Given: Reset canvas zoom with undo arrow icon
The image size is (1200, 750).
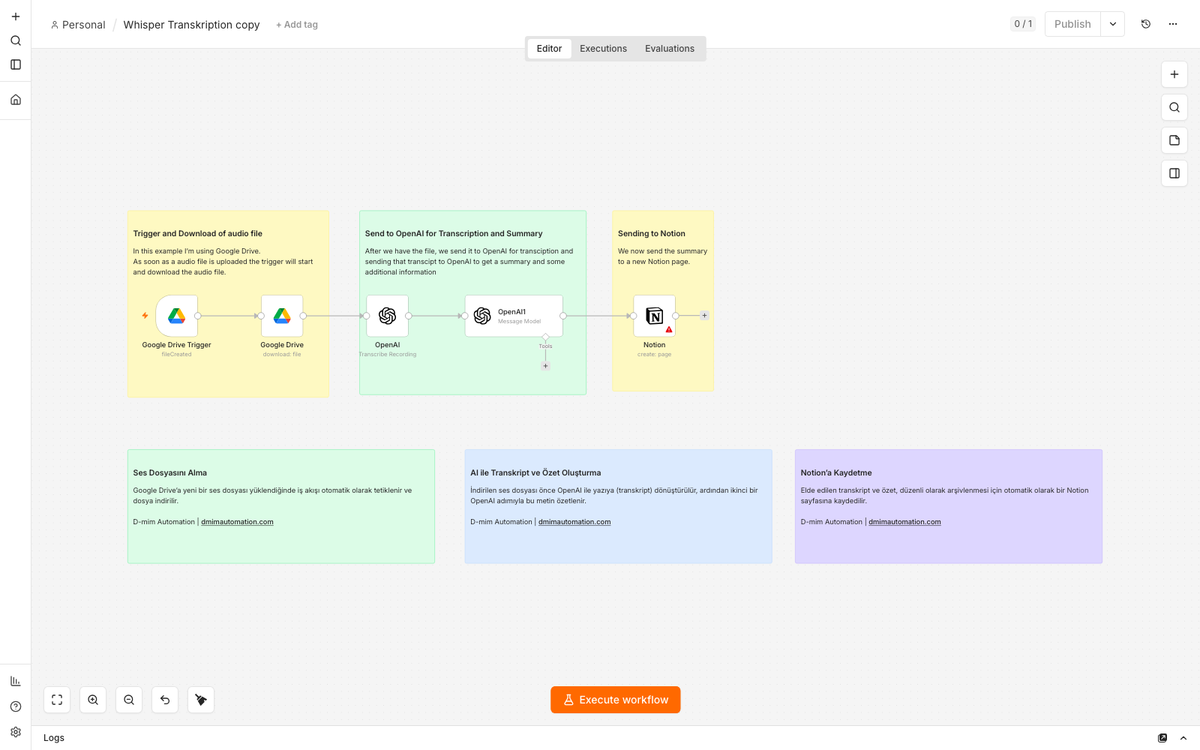Looking at the screenshot, I should (165, 700).
